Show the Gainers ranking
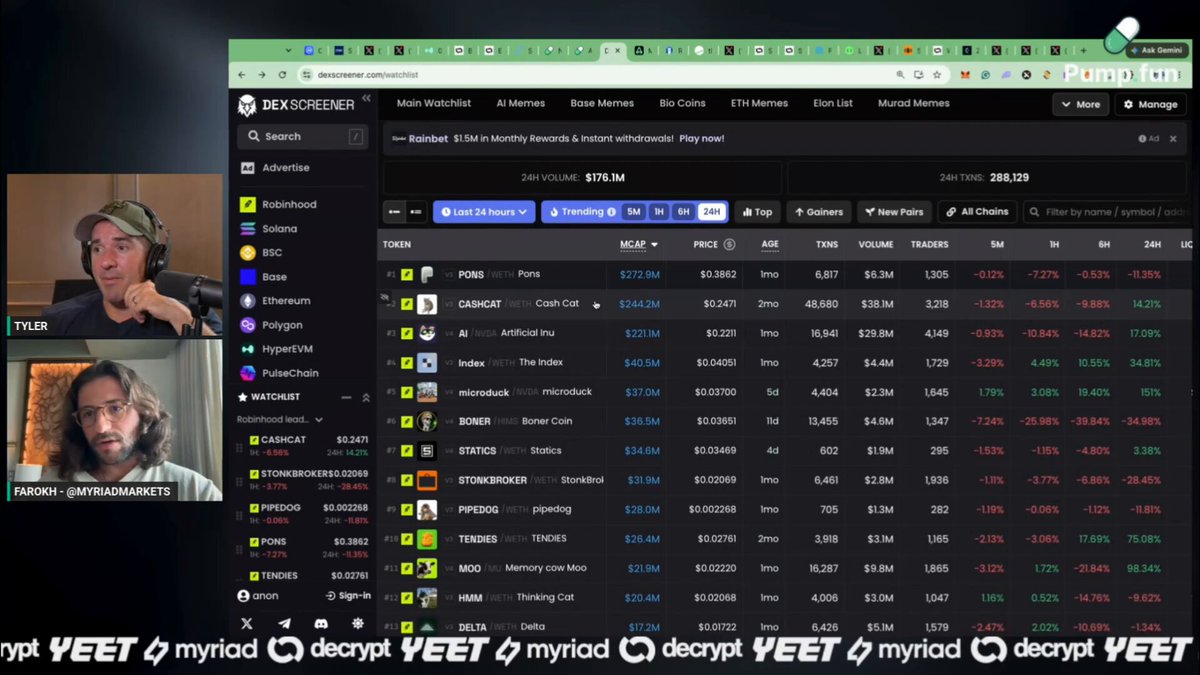Image resolution: width=1200 pixels, height=675 pixels. (819, 212)
